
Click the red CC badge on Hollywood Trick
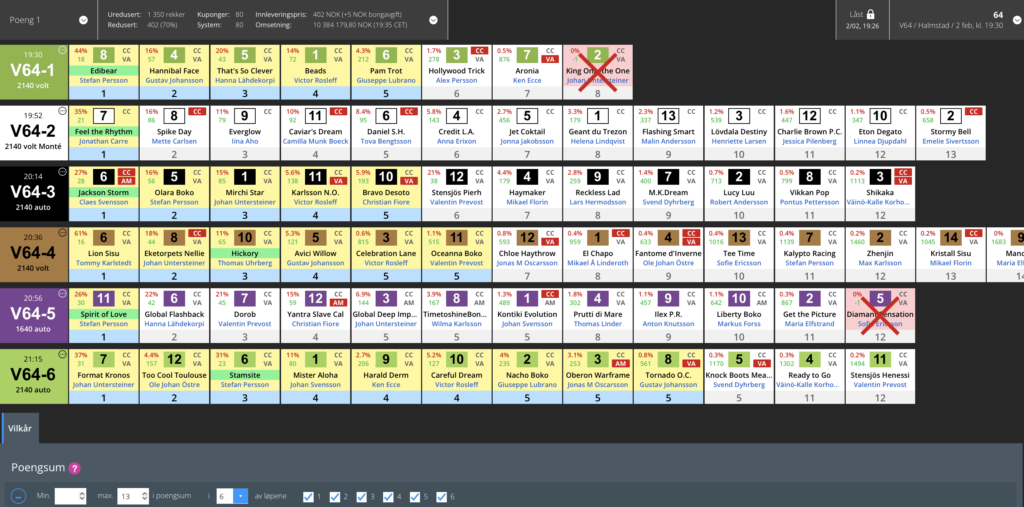tap(479, 50)
